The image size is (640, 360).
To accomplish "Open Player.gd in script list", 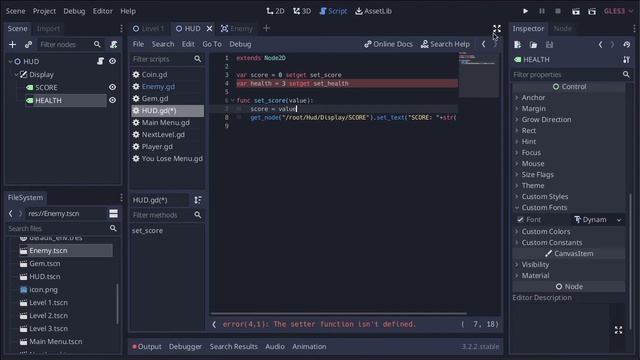I will pyautogui.click(x=157, y=147).
